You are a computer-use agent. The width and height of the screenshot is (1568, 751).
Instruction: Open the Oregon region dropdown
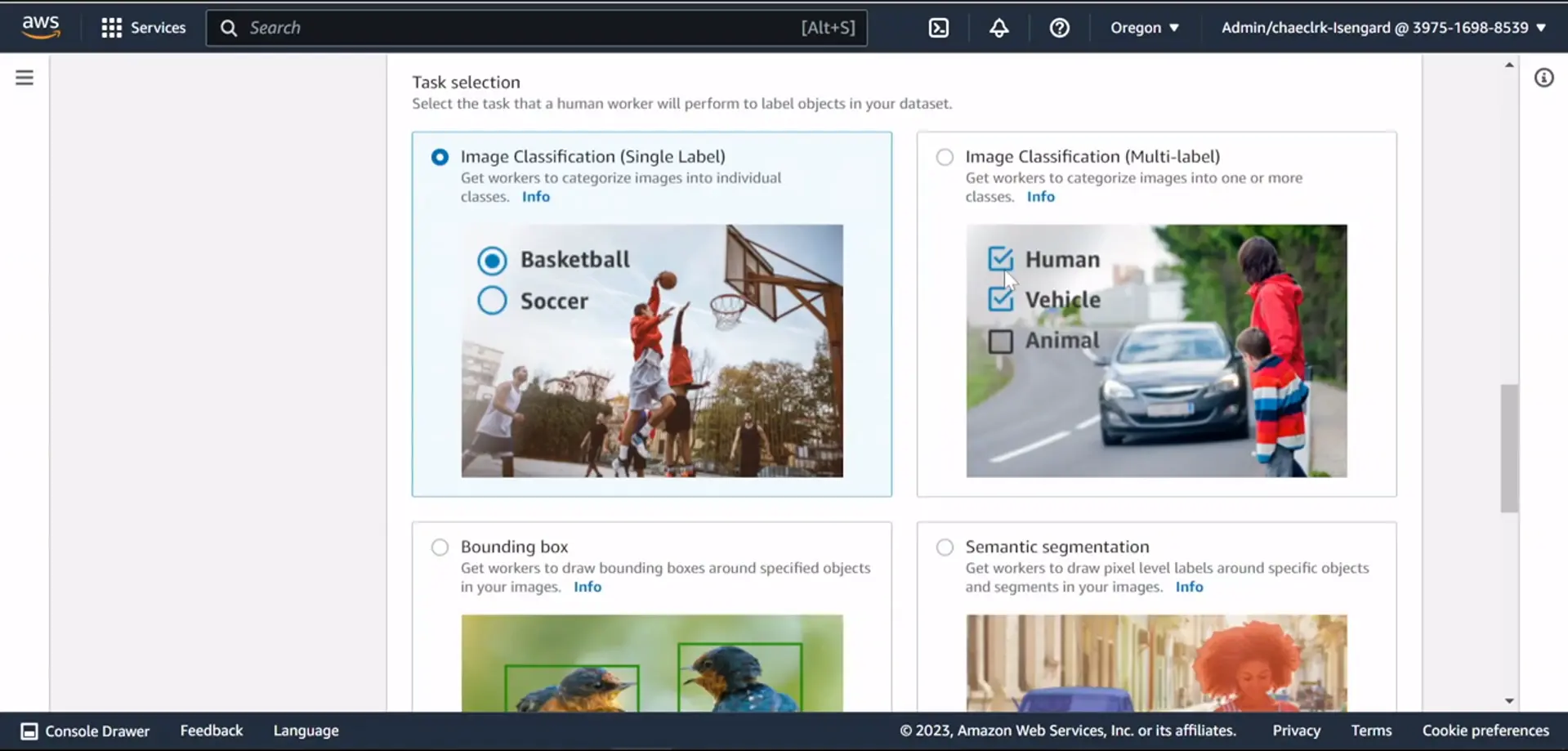(1144, 28)
